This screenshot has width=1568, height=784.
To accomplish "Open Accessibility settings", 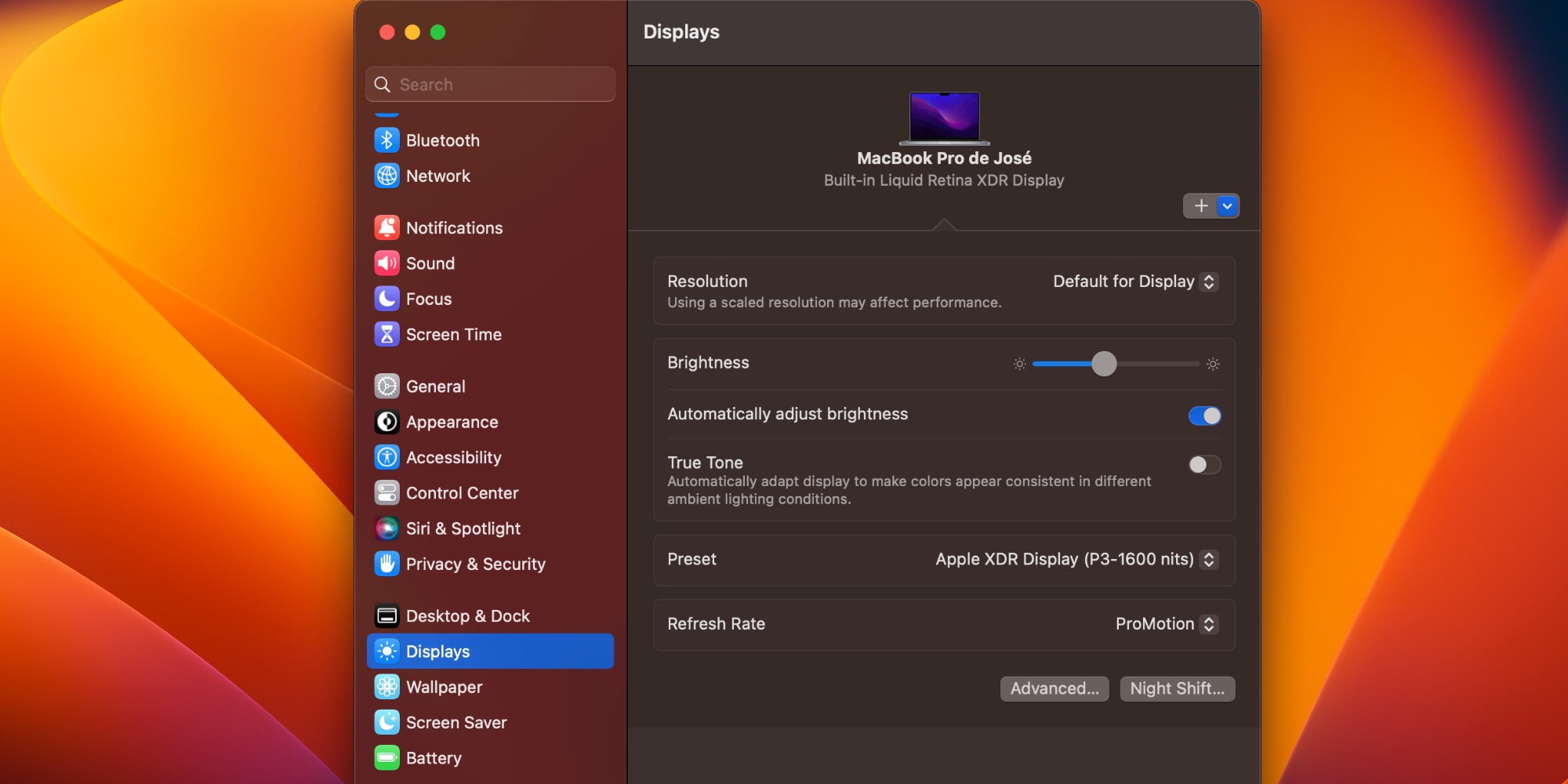I will 453,457.
